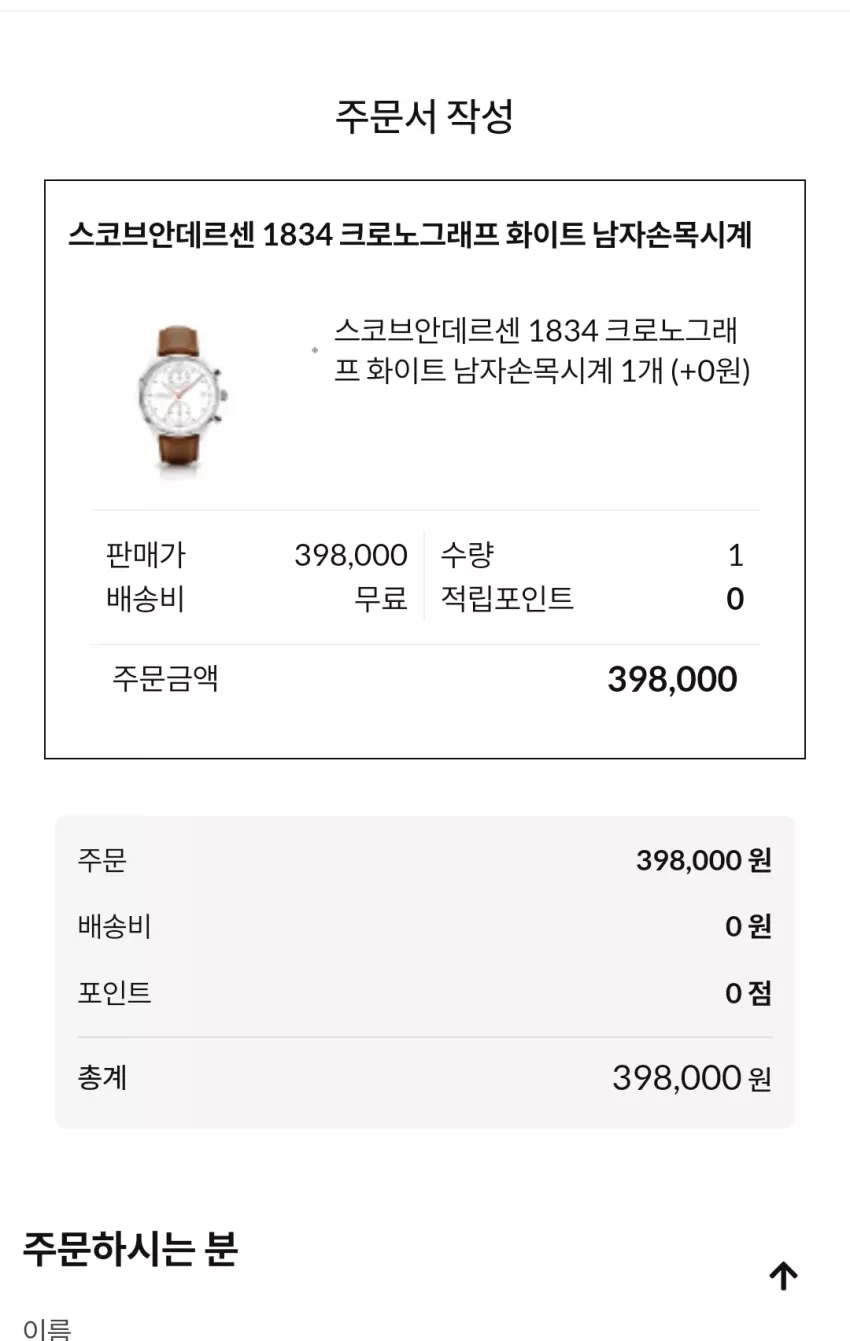Tap the 총계 total of 398,000 원

coord(692,1078)
